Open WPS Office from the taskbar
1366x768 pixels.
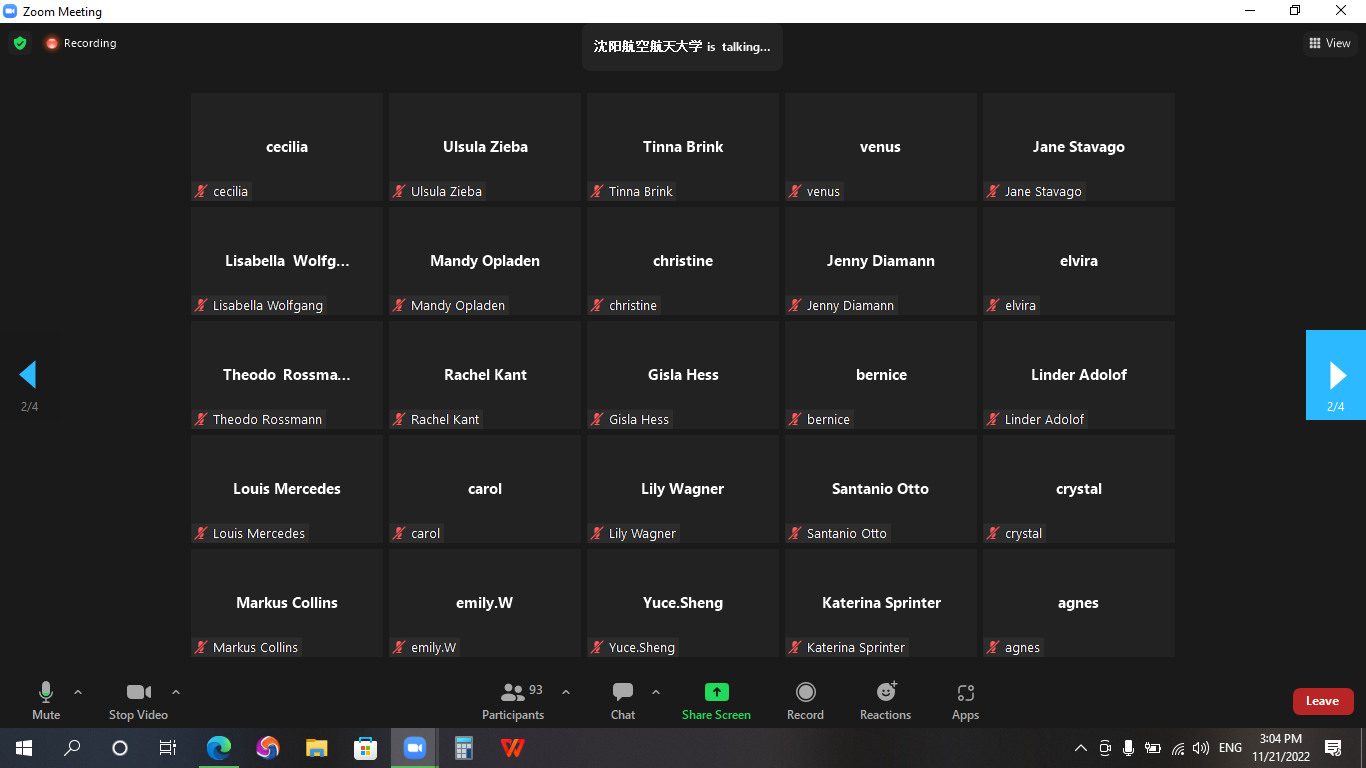512,748
